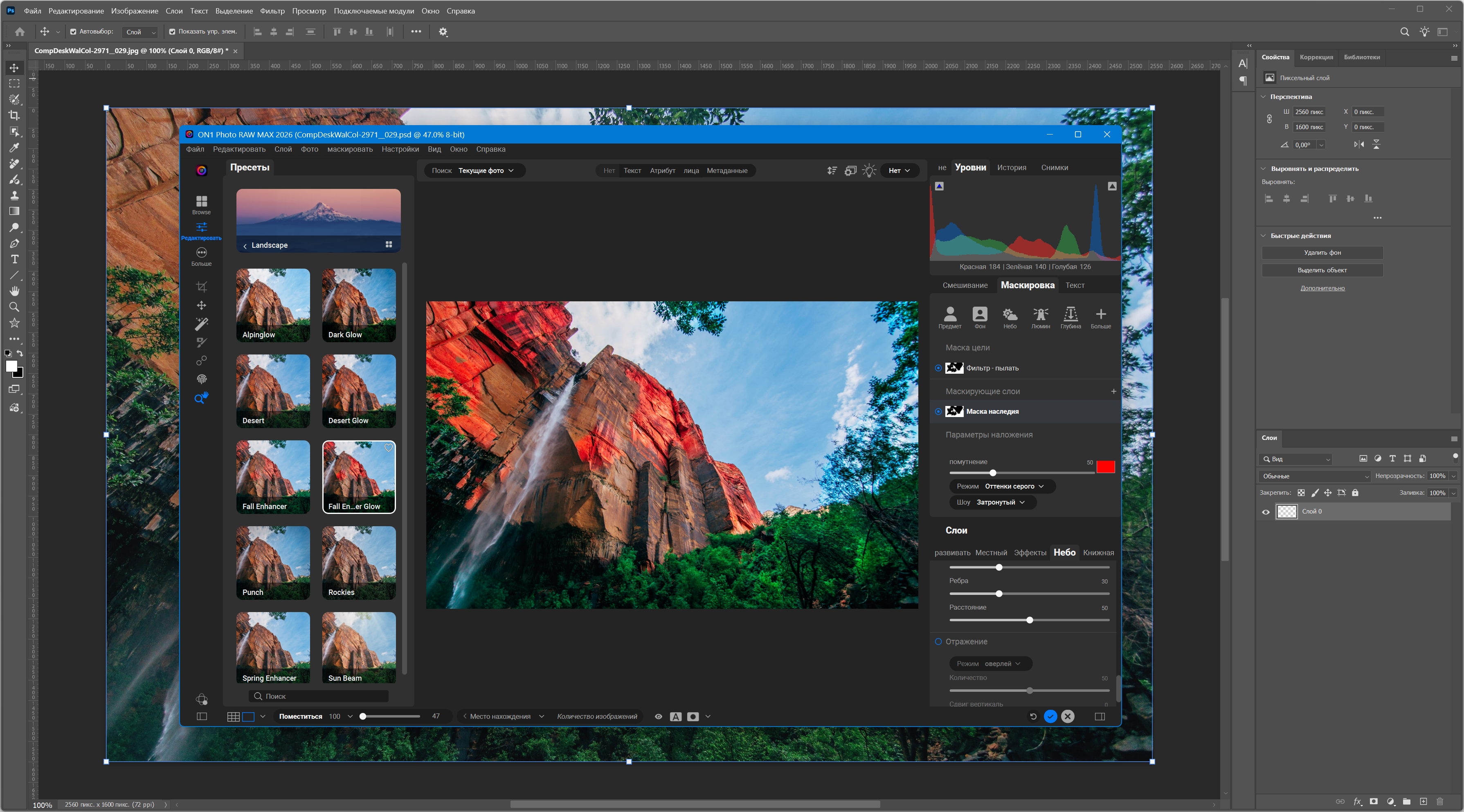
Task: Click the ON1 crop tool icon
Action: [201, 286]
